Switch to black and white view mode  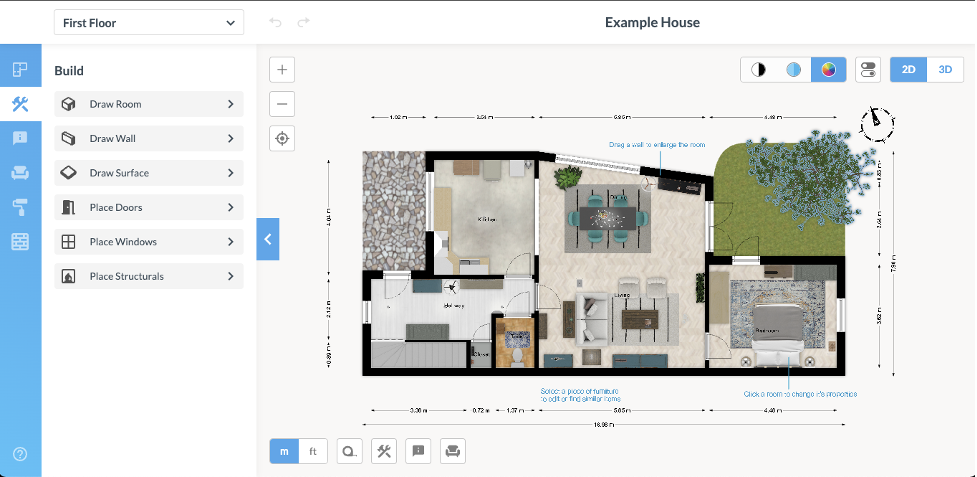758,70
